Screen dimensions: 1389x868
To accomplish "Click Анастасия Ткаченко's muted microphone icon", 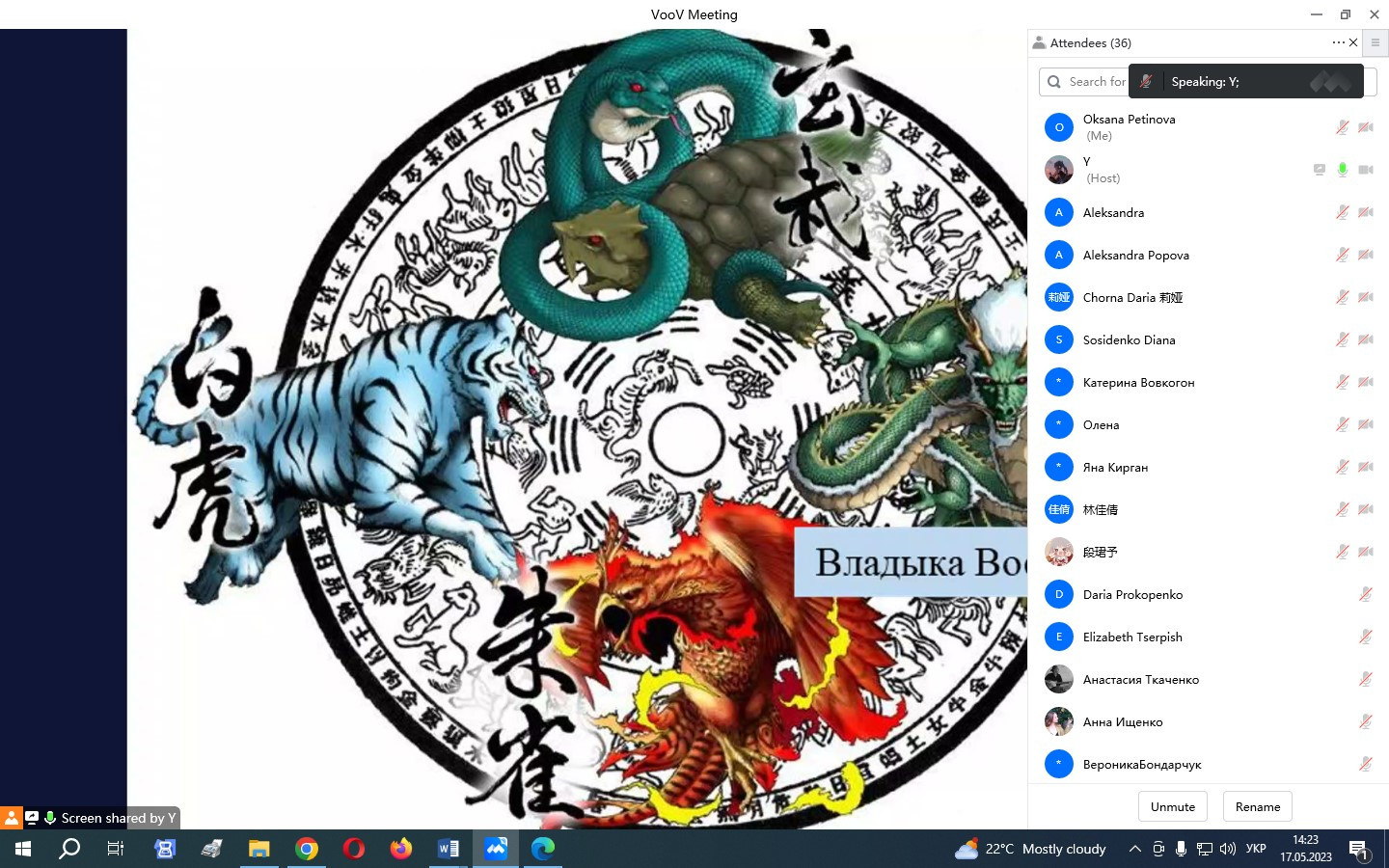I will click(1366, 679).
